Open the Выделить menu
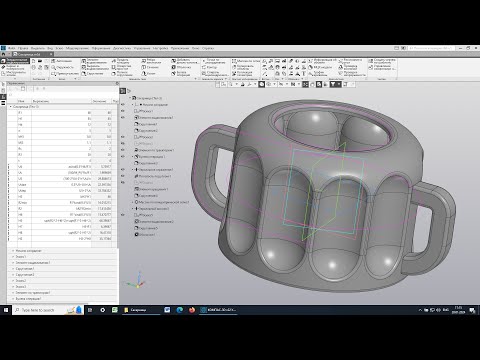 (38, 48)
